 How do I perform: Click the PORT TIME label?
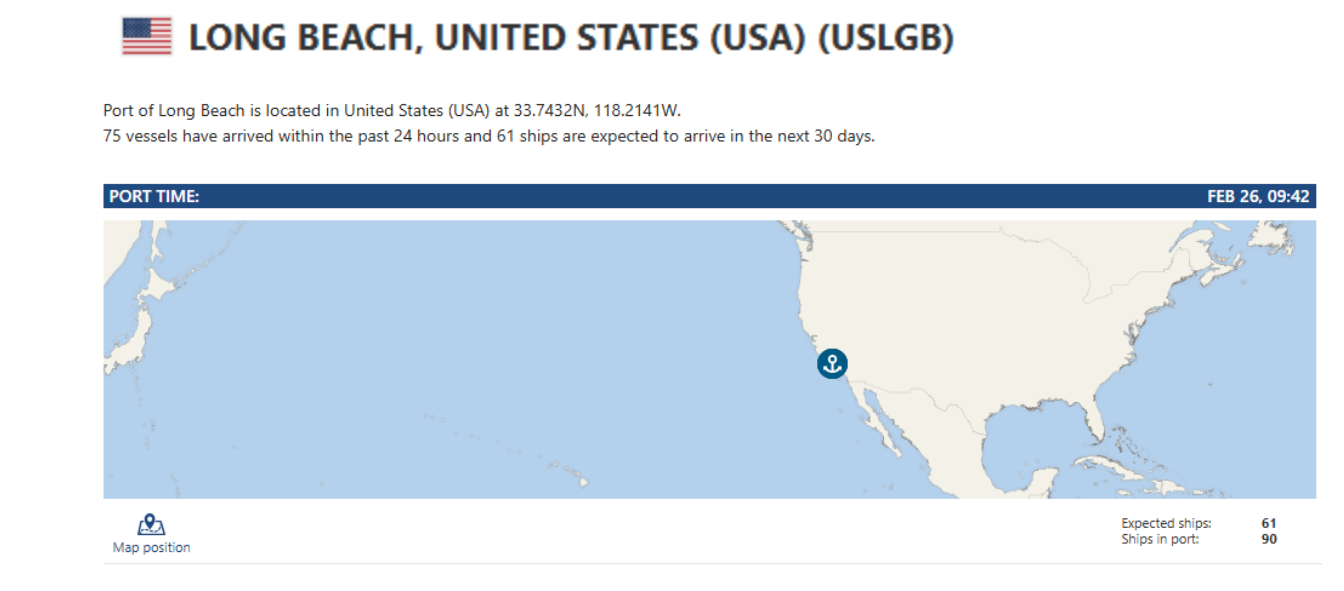click(154, 197)
